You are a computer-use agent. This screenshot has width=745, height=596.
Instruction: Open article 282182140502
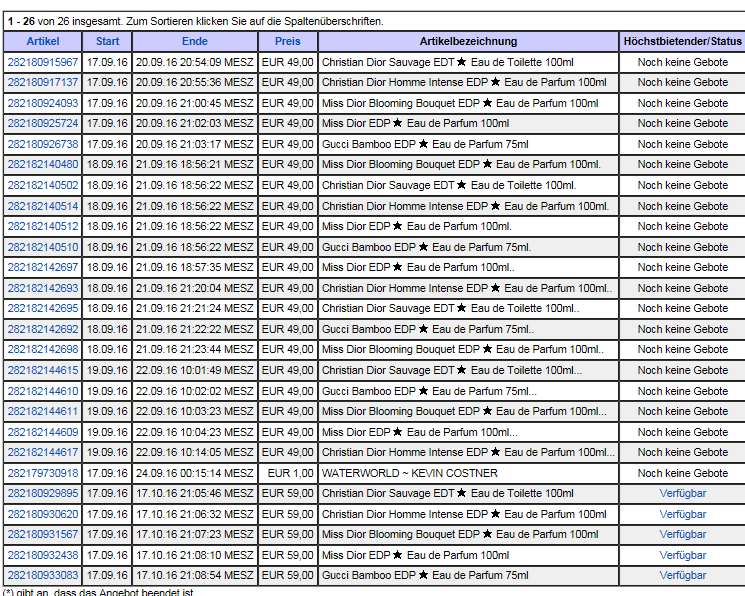tap(43, 185)
